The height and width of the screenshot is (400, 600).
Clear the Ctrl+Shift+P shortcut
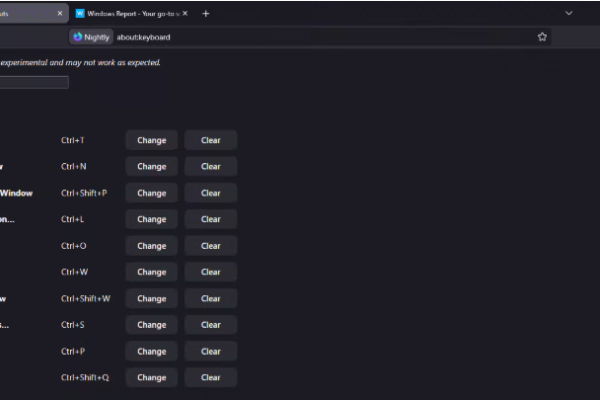click(210, 193)
